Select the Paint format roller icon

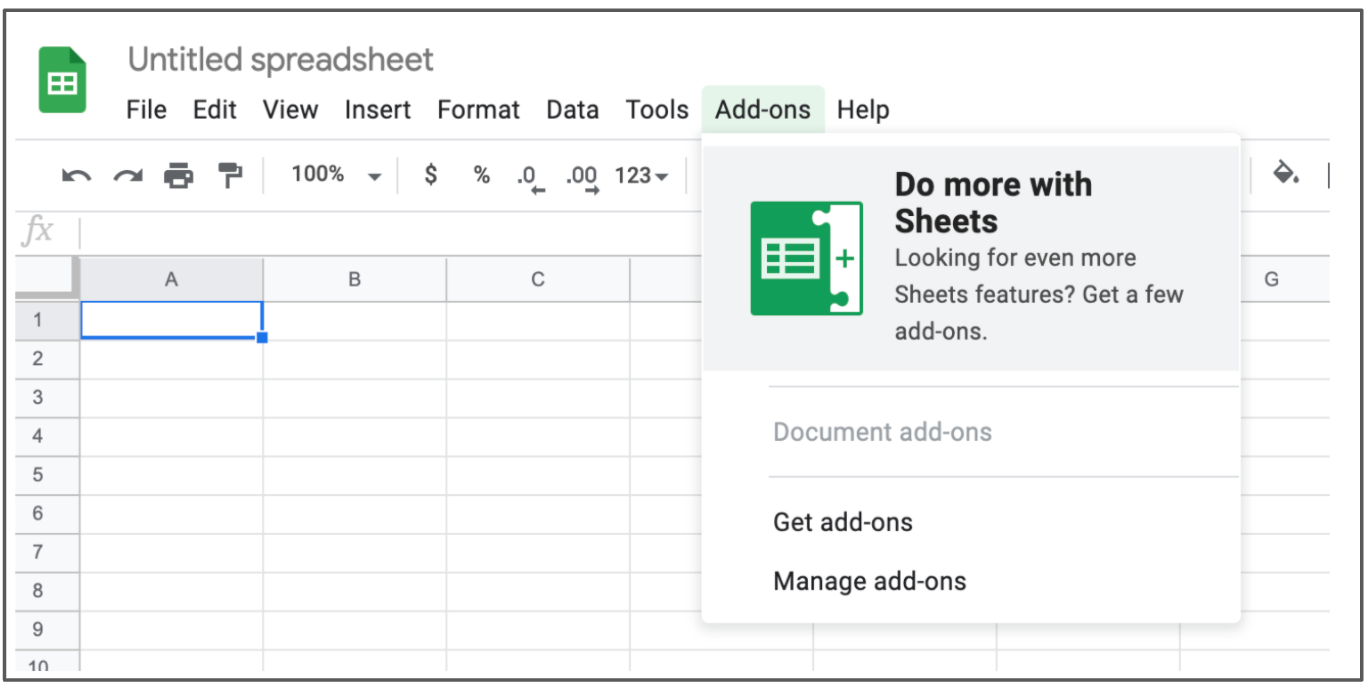coord(230,176)
